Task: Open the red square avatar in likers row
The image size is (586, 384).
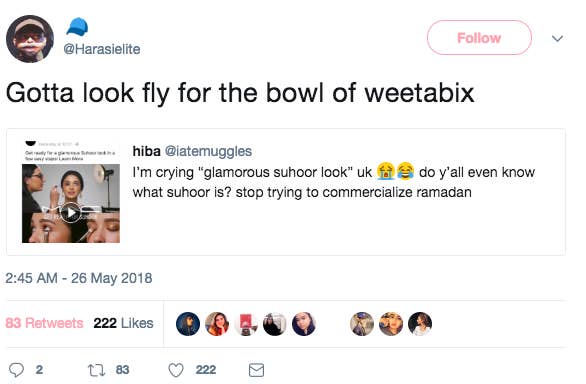Action: click(246, 324)
